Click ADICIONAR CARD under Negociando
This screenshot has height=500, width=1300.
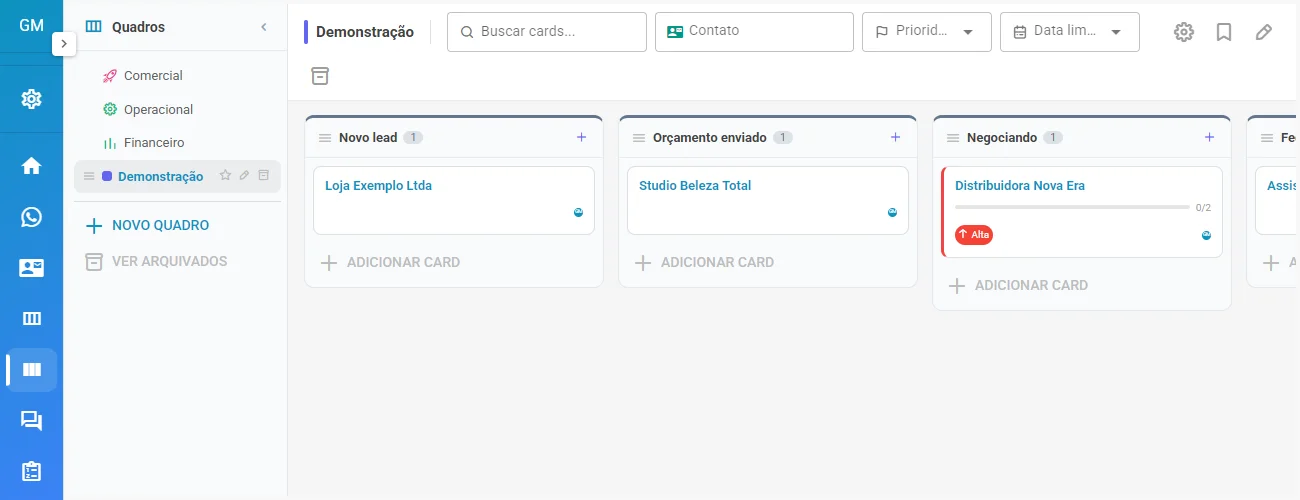(x=1019, y=286)
